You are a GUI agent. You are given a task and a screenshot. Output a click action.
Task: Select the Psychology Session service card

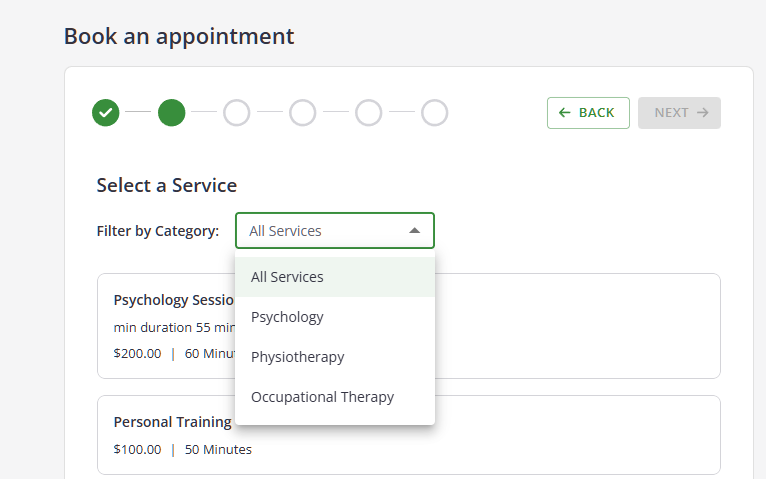pos(578,326)
